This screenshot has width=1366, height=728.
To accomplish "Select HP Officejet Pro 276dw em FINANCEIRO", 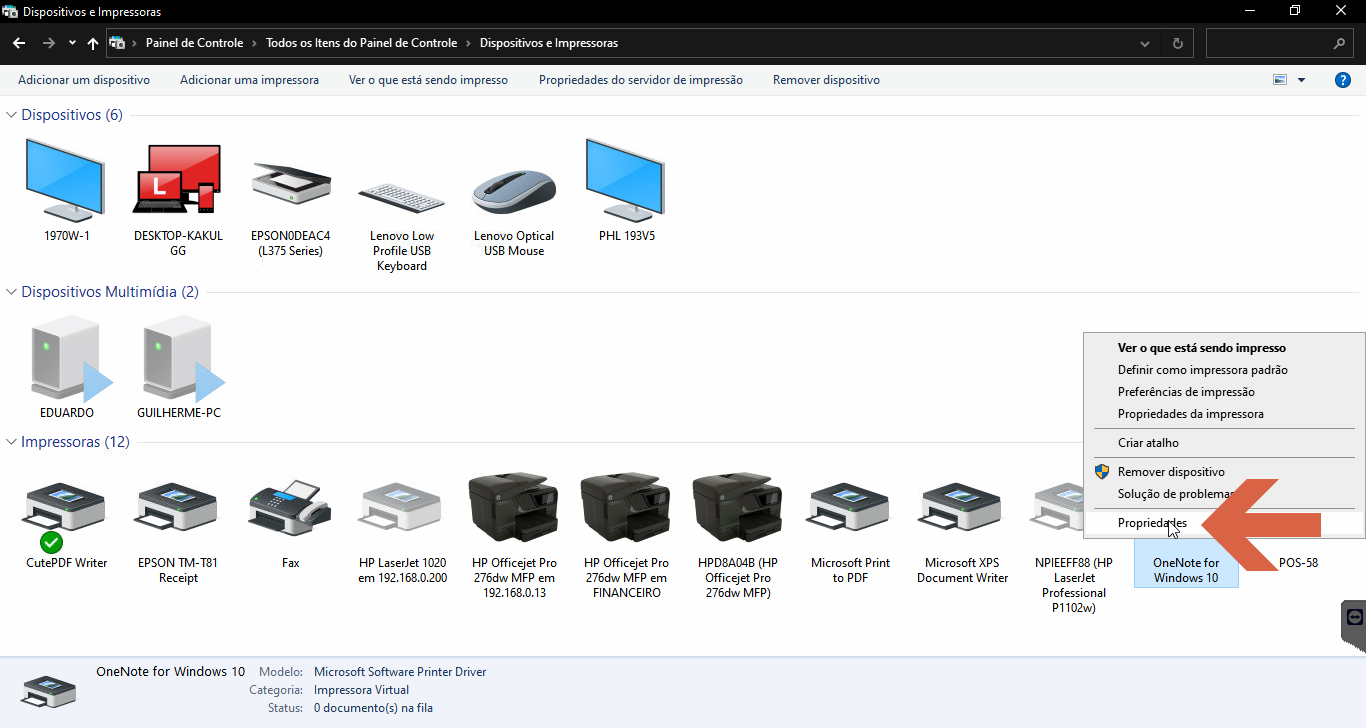I will pyautogui.click(x=626, y=508).
